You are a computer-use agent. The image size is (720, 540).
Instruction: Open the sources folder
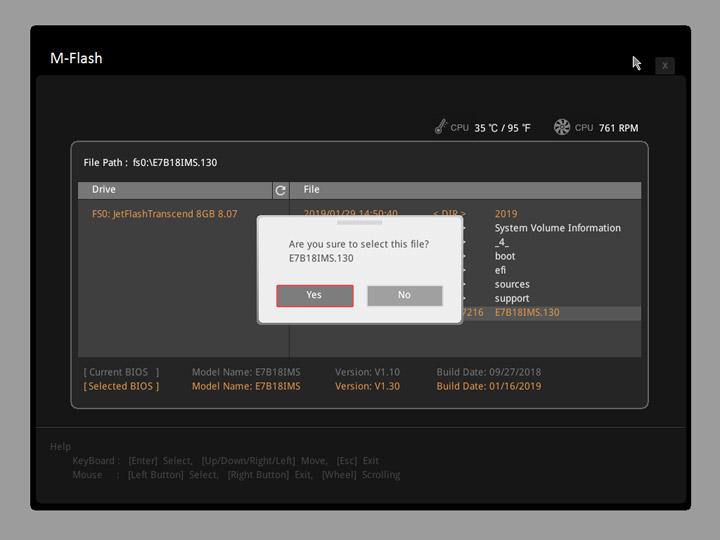[512, 285]
